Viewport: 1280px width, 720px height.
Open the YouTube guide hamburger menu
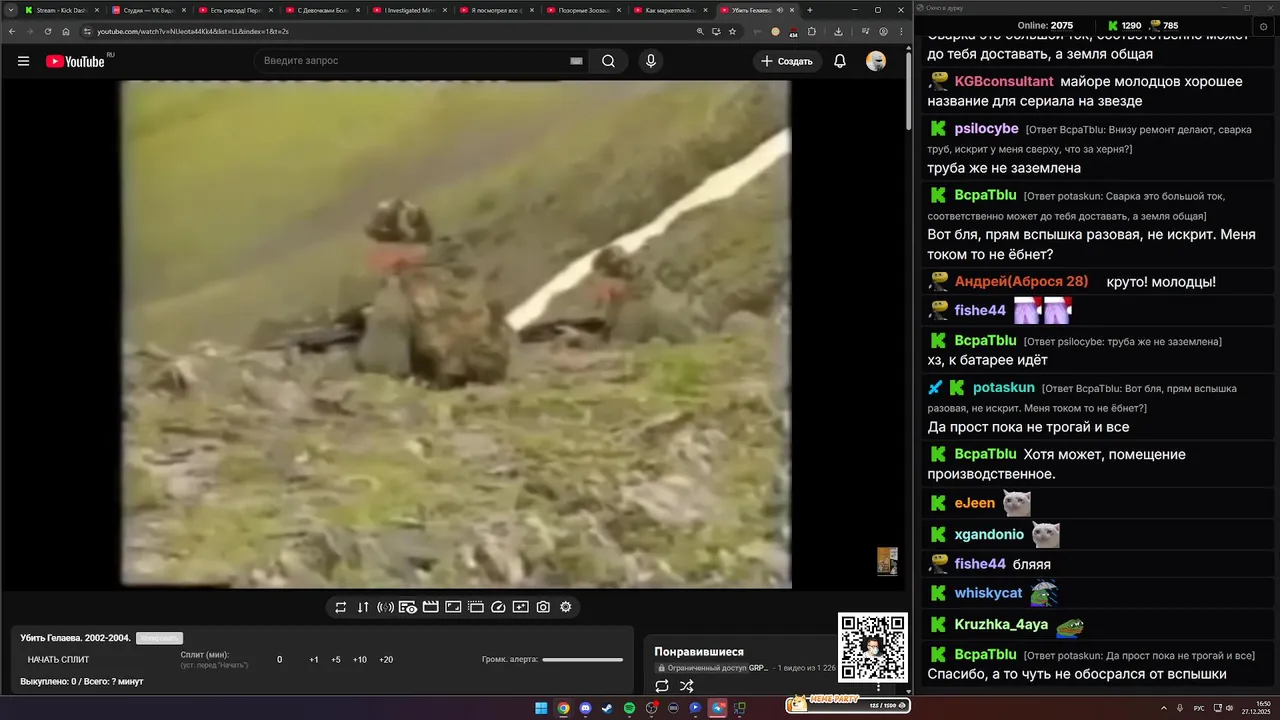pos(23,61)
